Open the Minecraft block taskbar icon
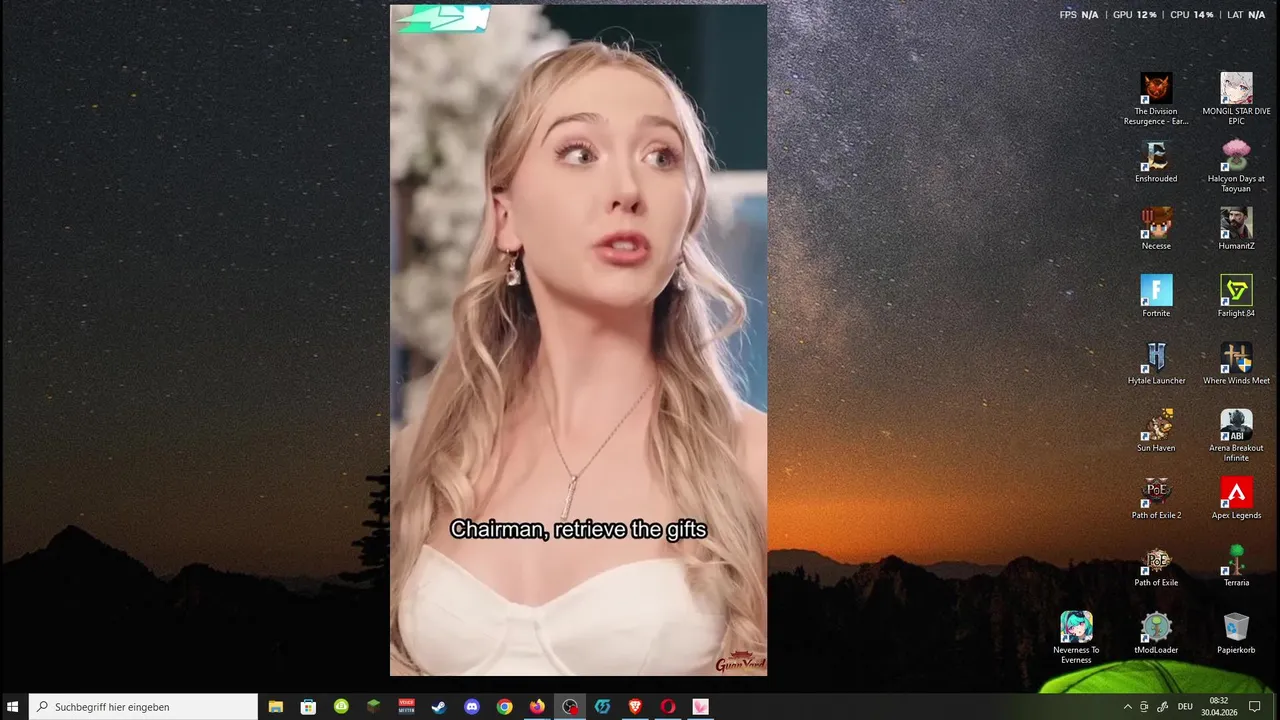1280x720 pixels. [x=373, y=706]
